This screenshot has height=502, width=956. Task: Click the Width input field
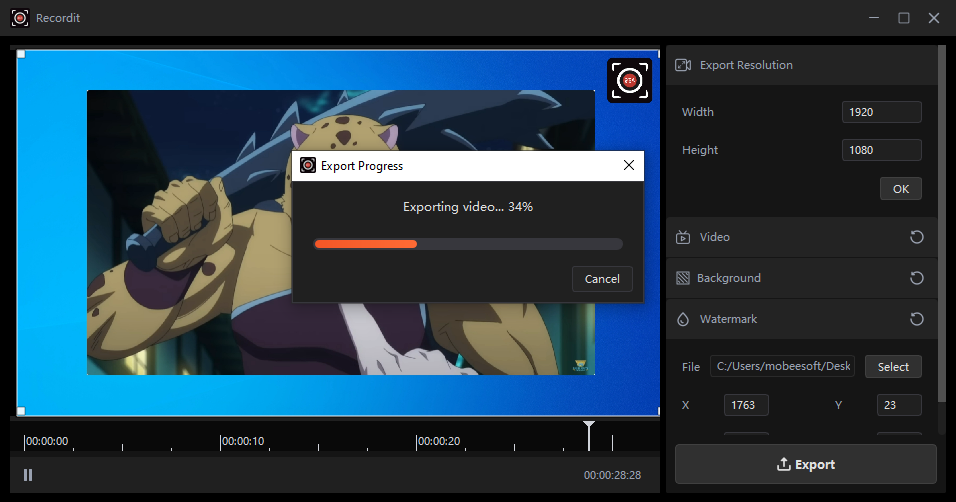tap(881, 112)
